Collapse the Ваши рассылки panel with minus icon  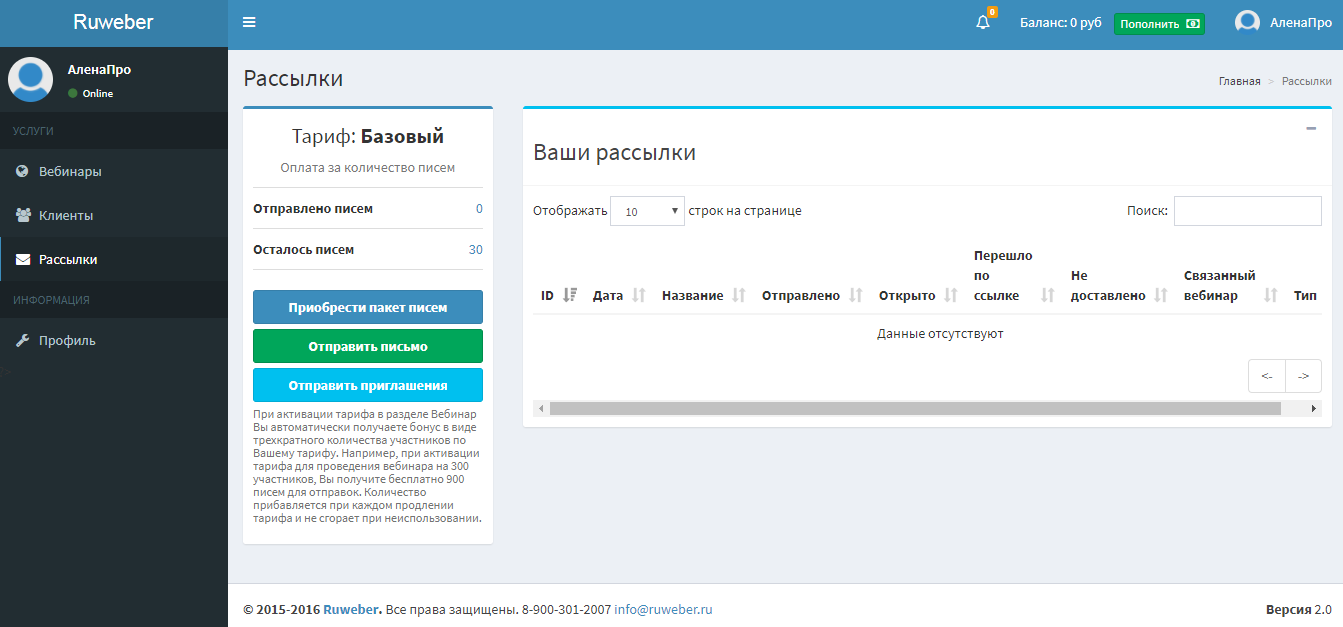(1311, 128)
